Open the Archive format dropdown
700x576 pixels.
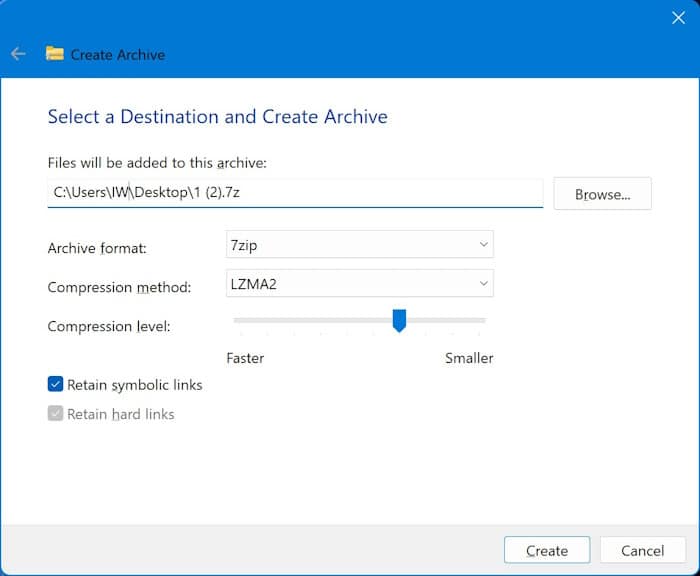click(x=359, y=244)
